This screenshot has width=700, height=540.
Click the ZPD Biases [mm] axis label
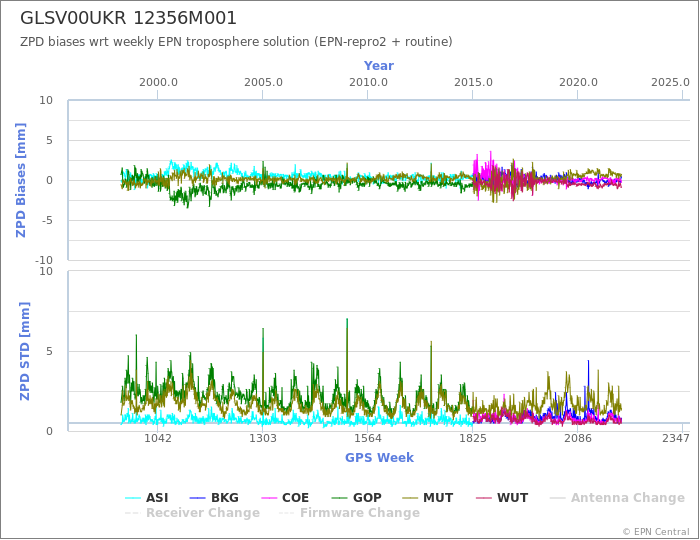pyautogui.click(x=21, y=180)
